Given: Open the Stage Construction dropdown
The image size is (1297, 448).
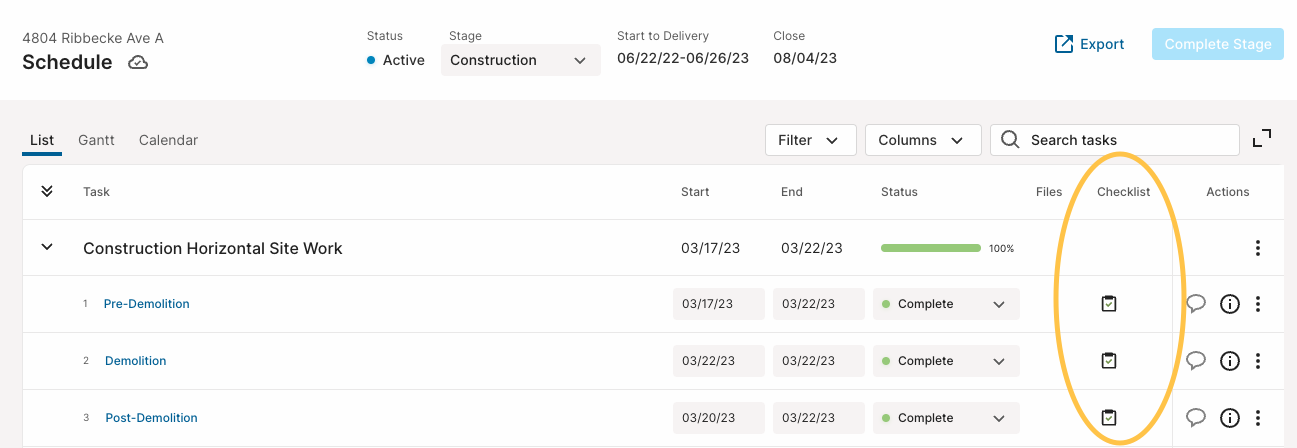Looking at the screenshot, I should pos(520,60).
